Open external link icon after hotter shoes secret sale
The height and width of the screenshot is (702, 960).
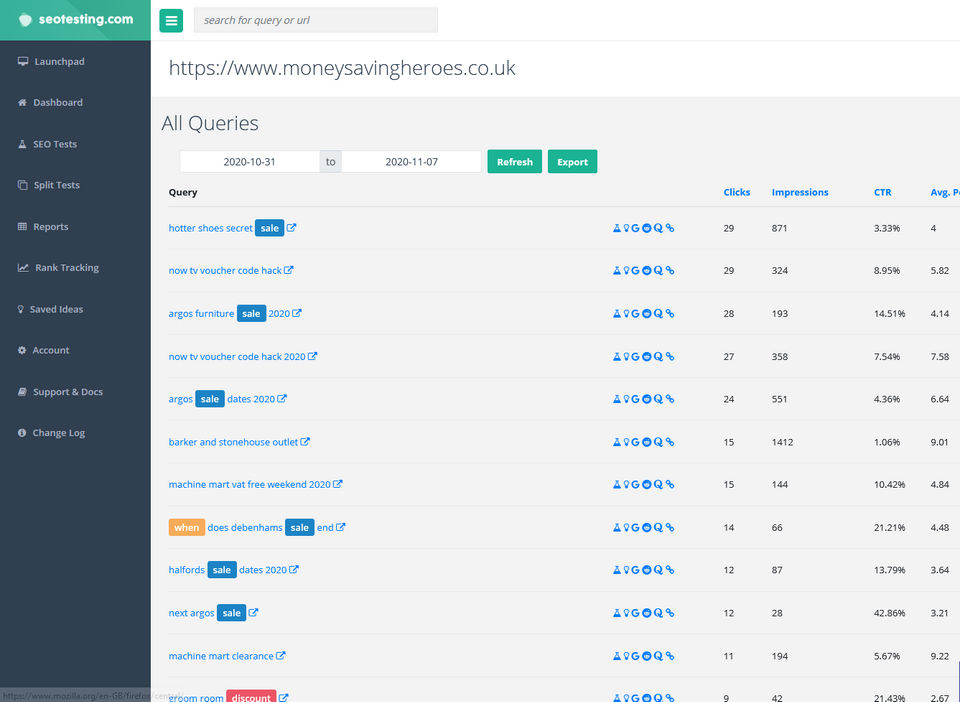[x=291, y=228]
